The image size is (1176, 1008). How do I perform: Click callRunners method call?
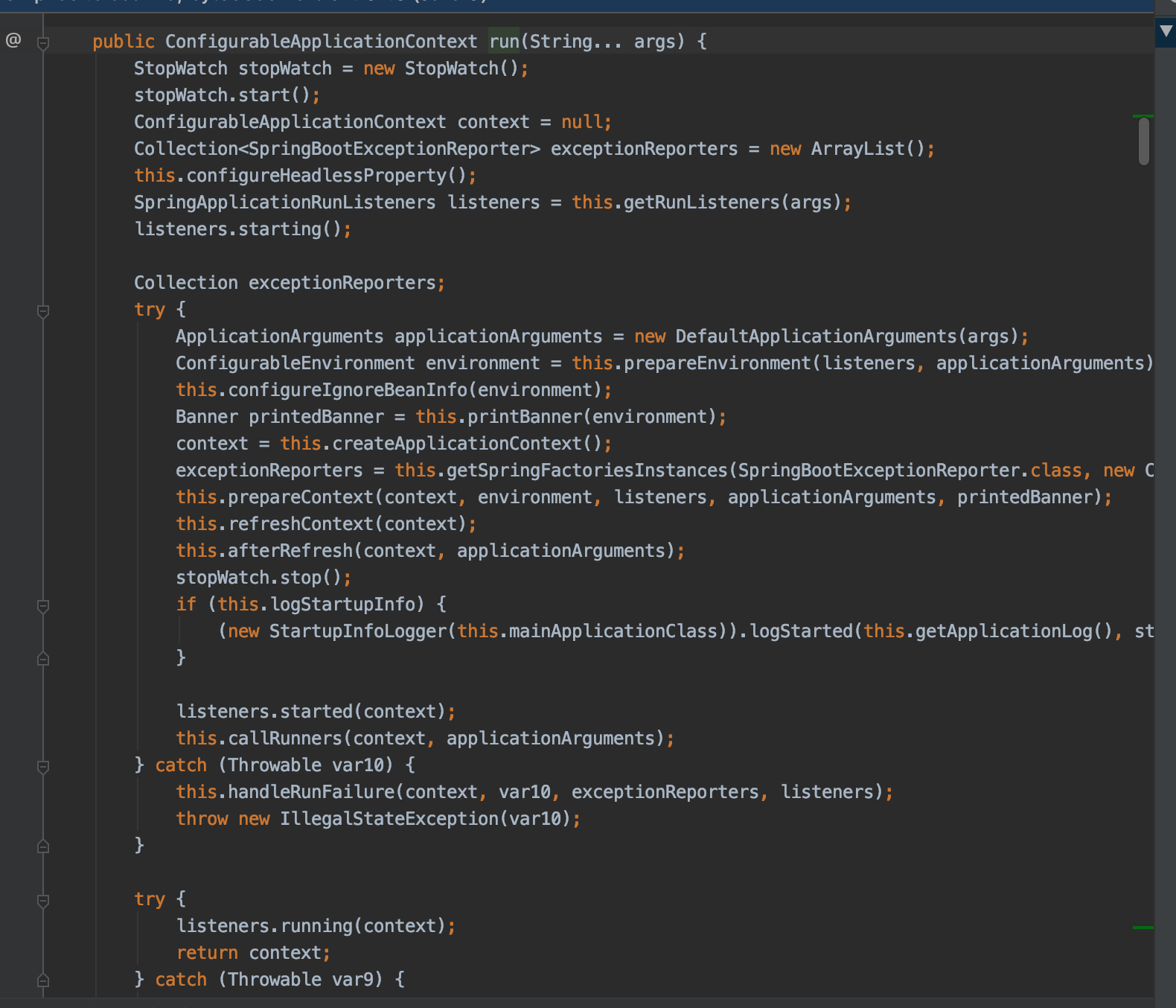(285, 739)
